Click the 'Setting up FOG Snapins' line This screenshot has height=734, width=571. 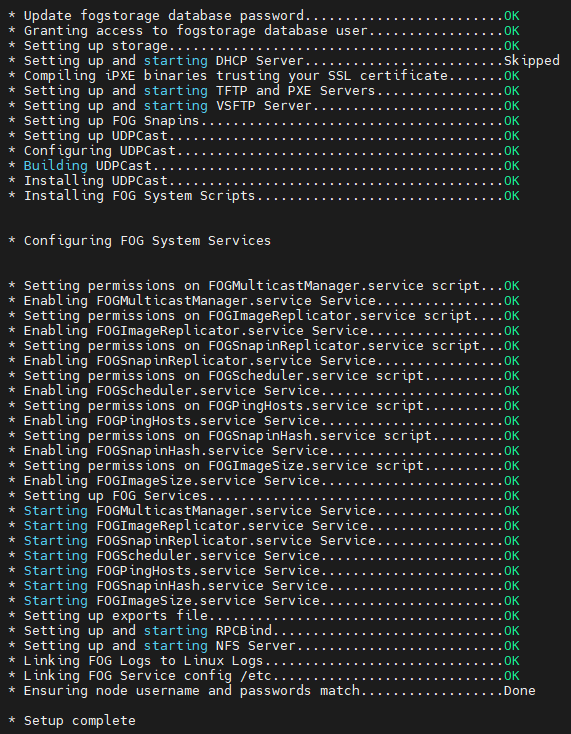tap(264, 121)
